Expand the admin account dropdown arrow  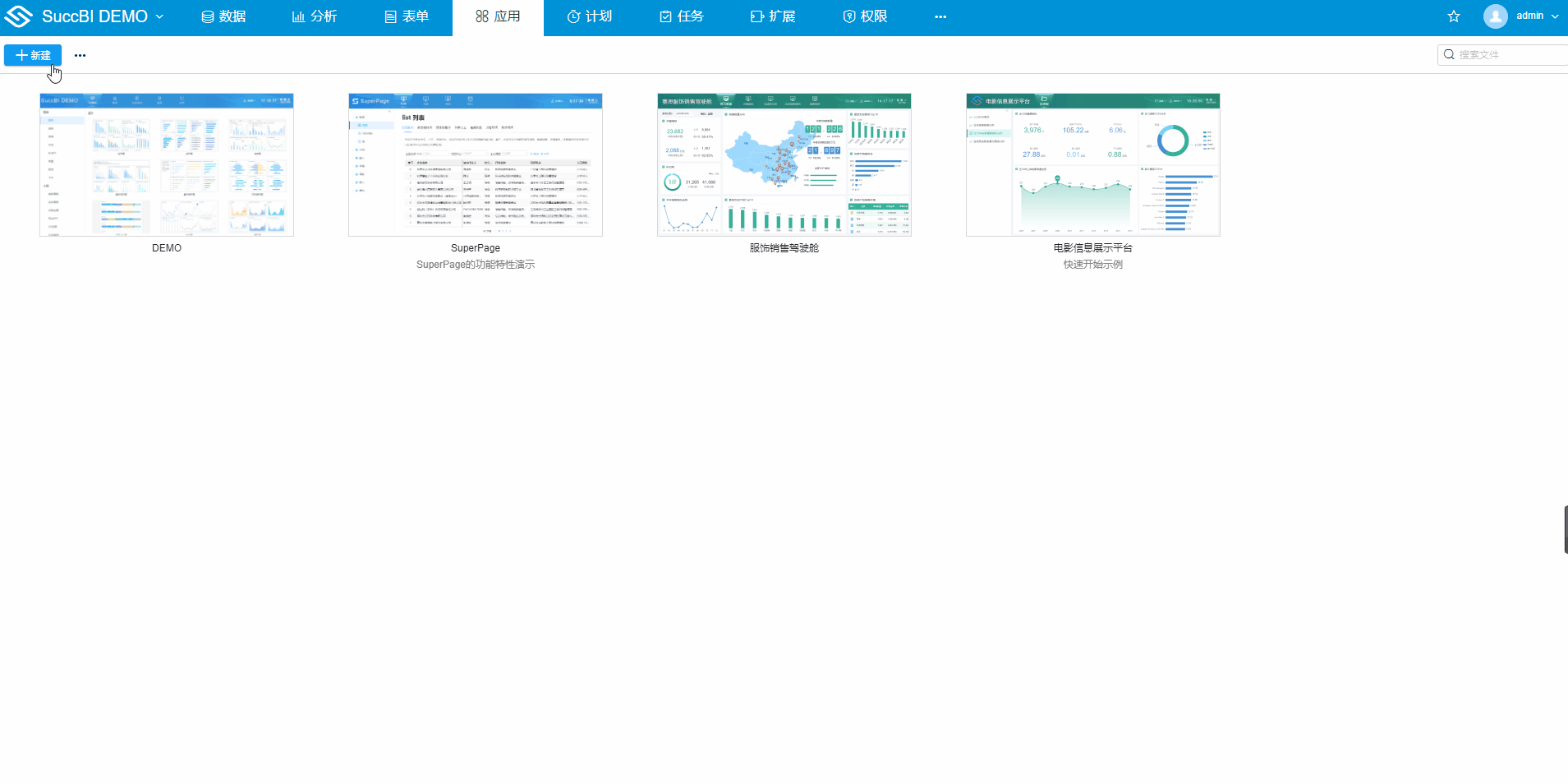tap(1555, 16)
